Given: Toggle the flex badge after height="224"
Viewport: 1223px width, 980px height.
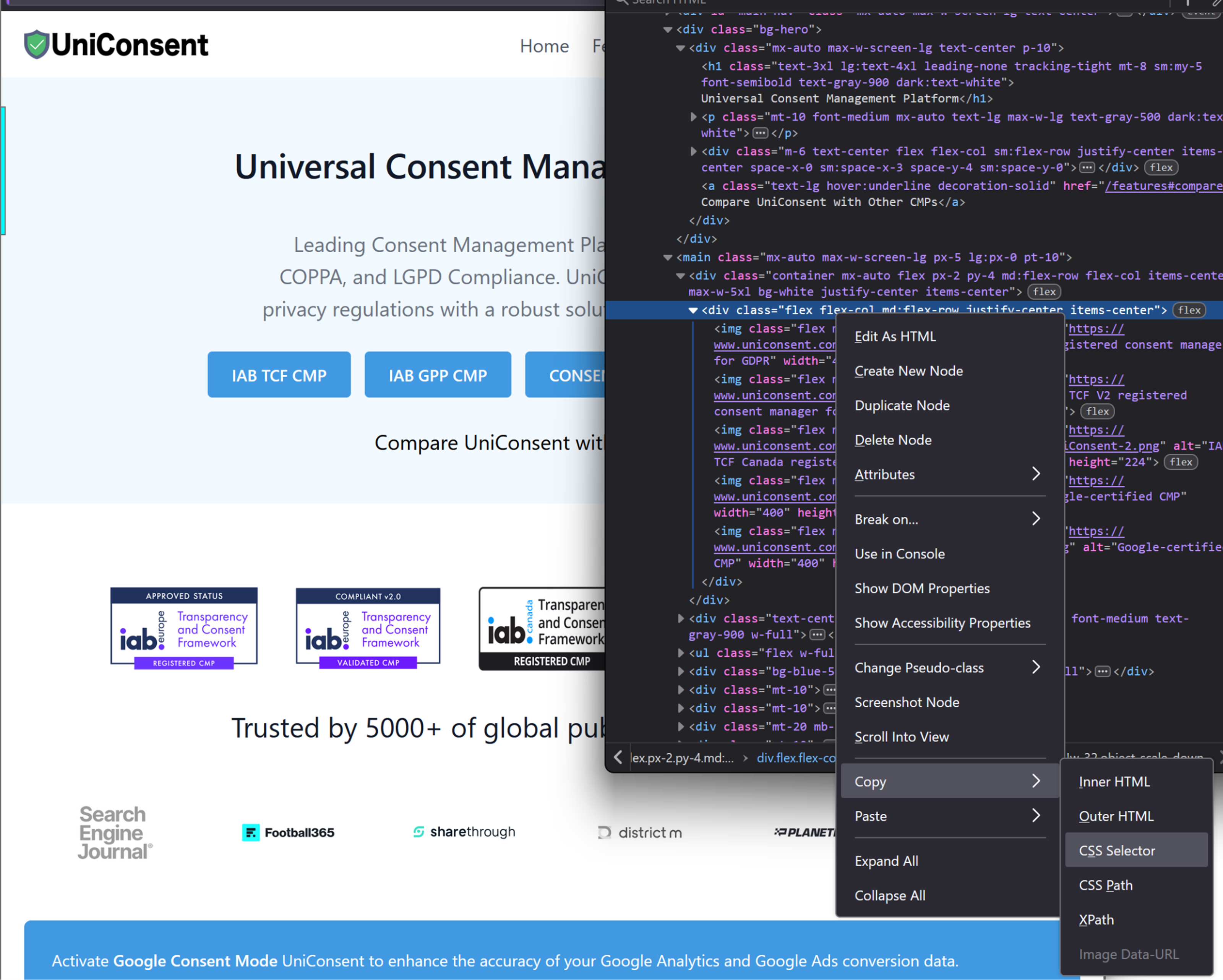Looking at the screenshot, I should click(1181, 462).
